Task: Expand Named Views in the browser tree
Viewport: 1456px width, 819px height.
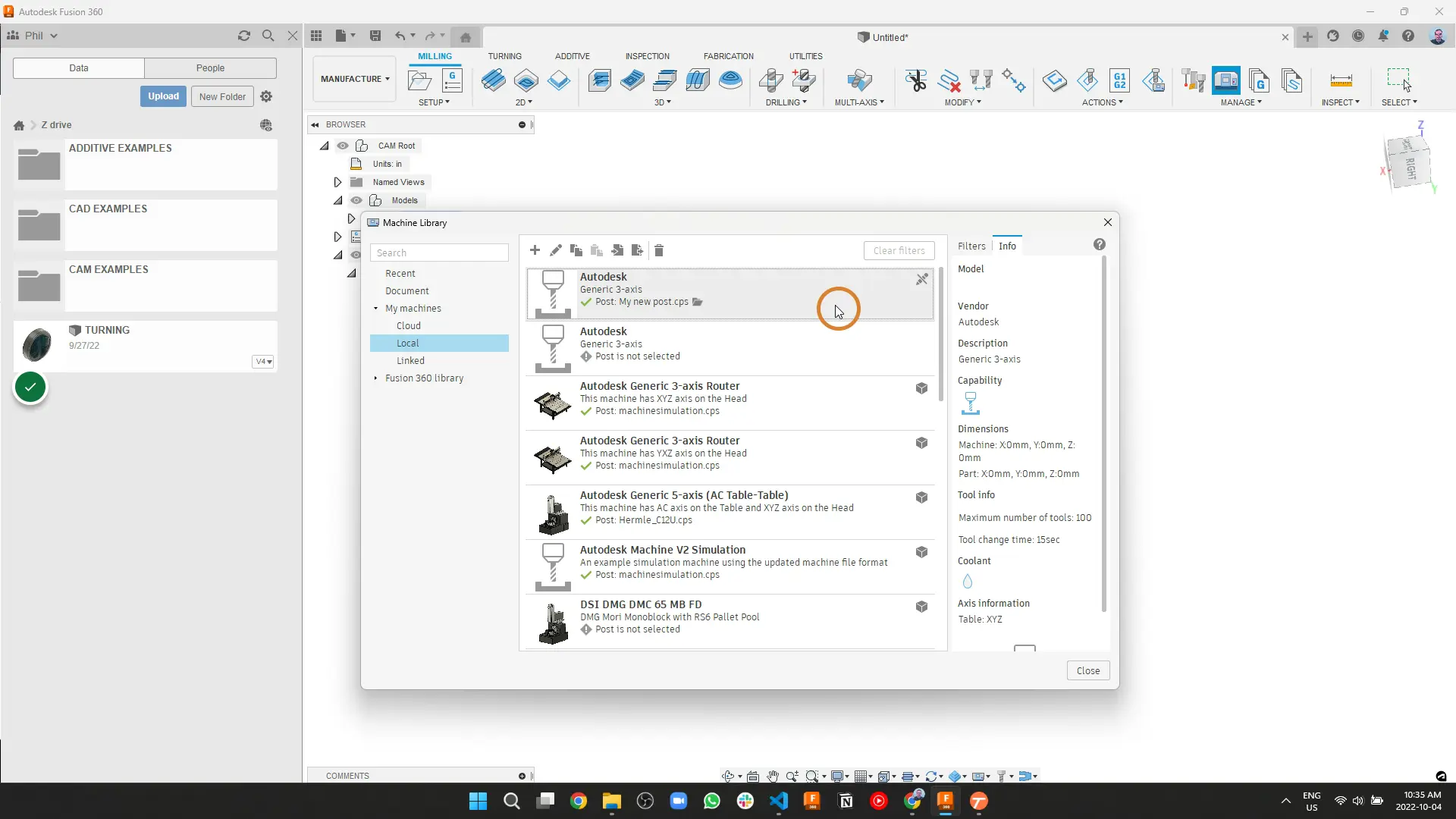Action: [x=337, y=182]
